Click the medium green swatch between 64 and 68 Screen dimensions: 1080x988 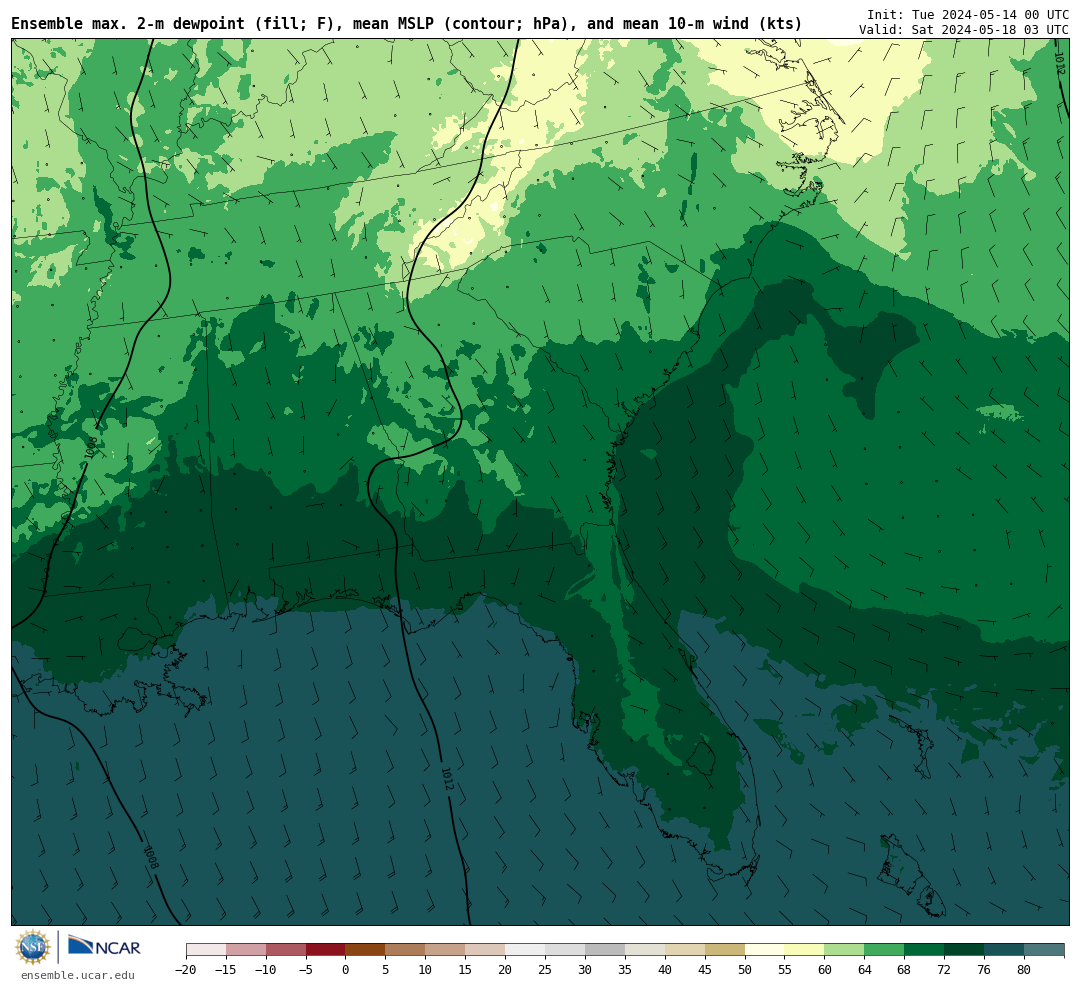(x=884, y=950)
